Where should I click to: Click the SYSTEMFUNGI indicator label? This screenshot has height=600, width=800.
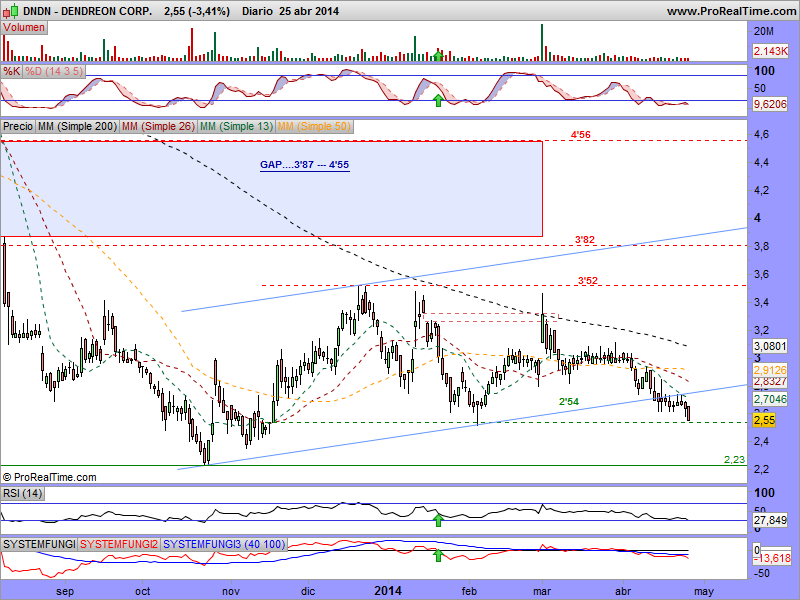39,544
